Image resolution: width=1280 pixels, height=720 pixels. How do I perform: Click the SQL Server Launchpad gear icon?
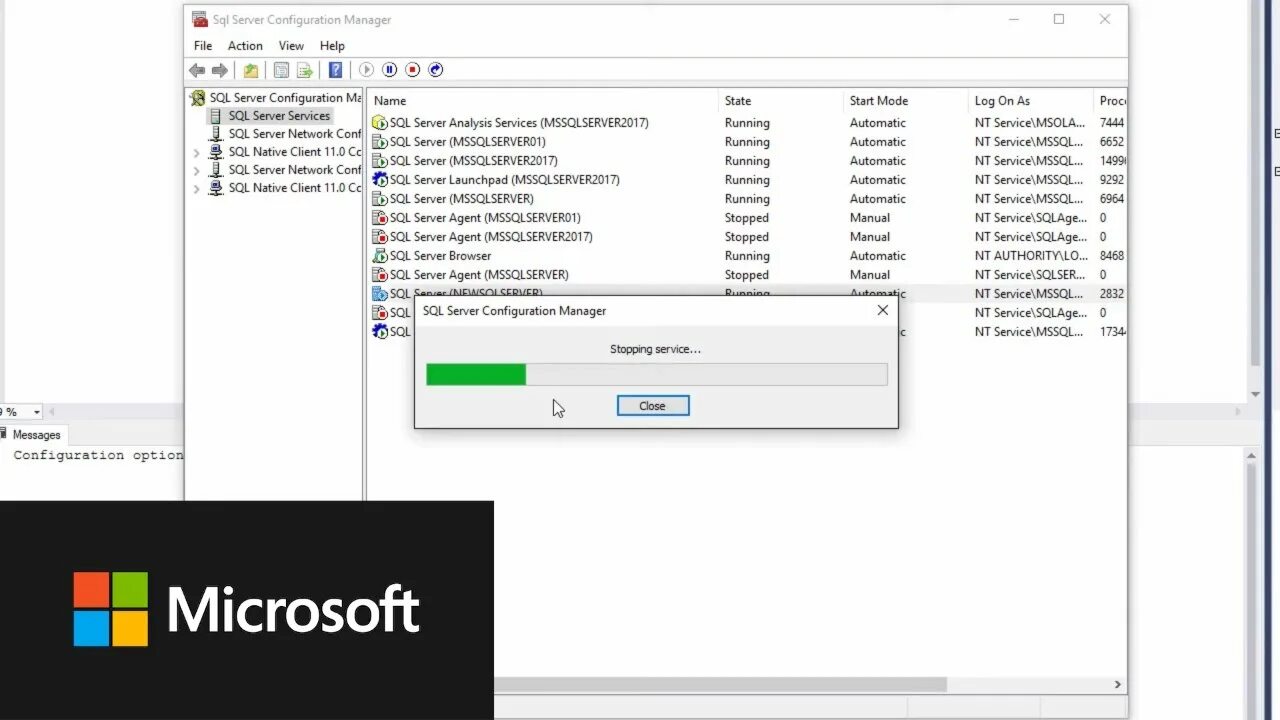[380, 180]
